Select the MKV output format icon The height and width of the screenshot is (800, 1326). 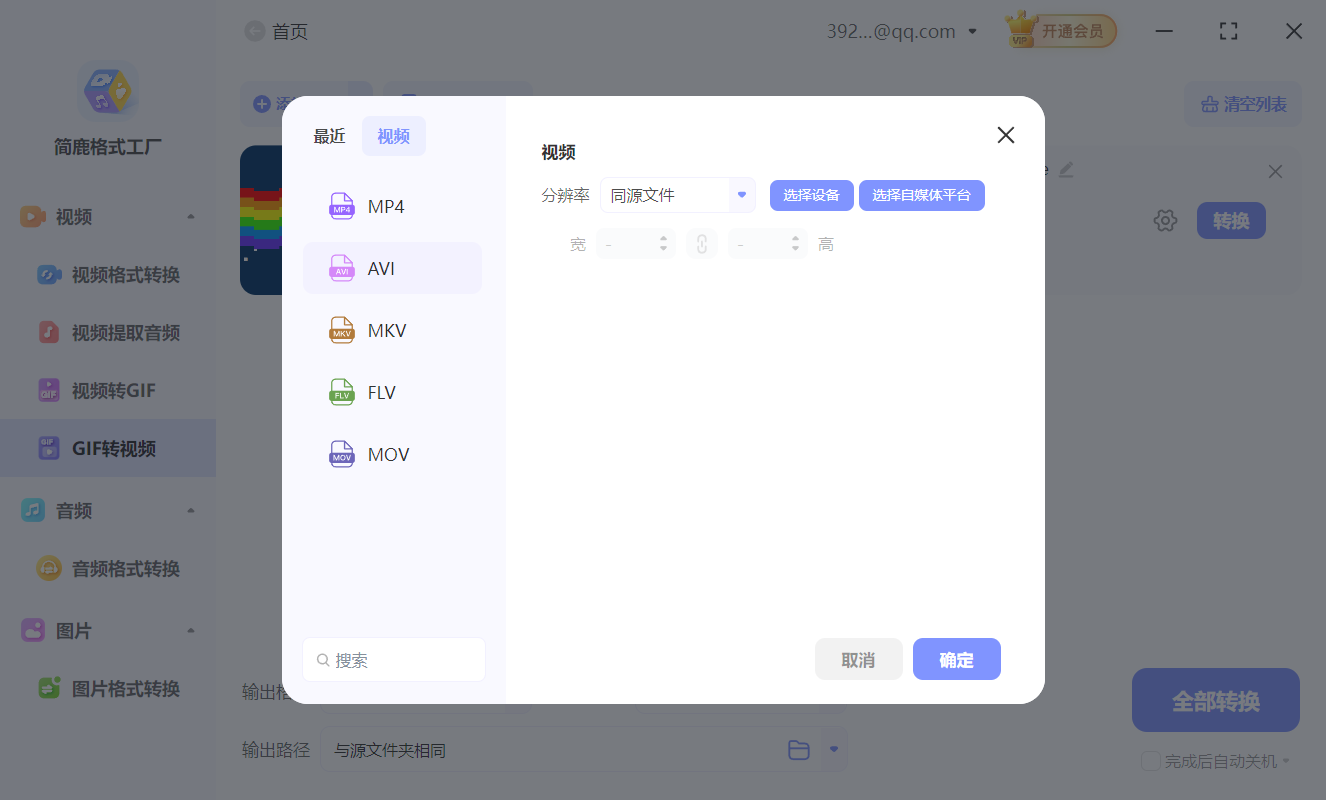click(x=341, y=330)
